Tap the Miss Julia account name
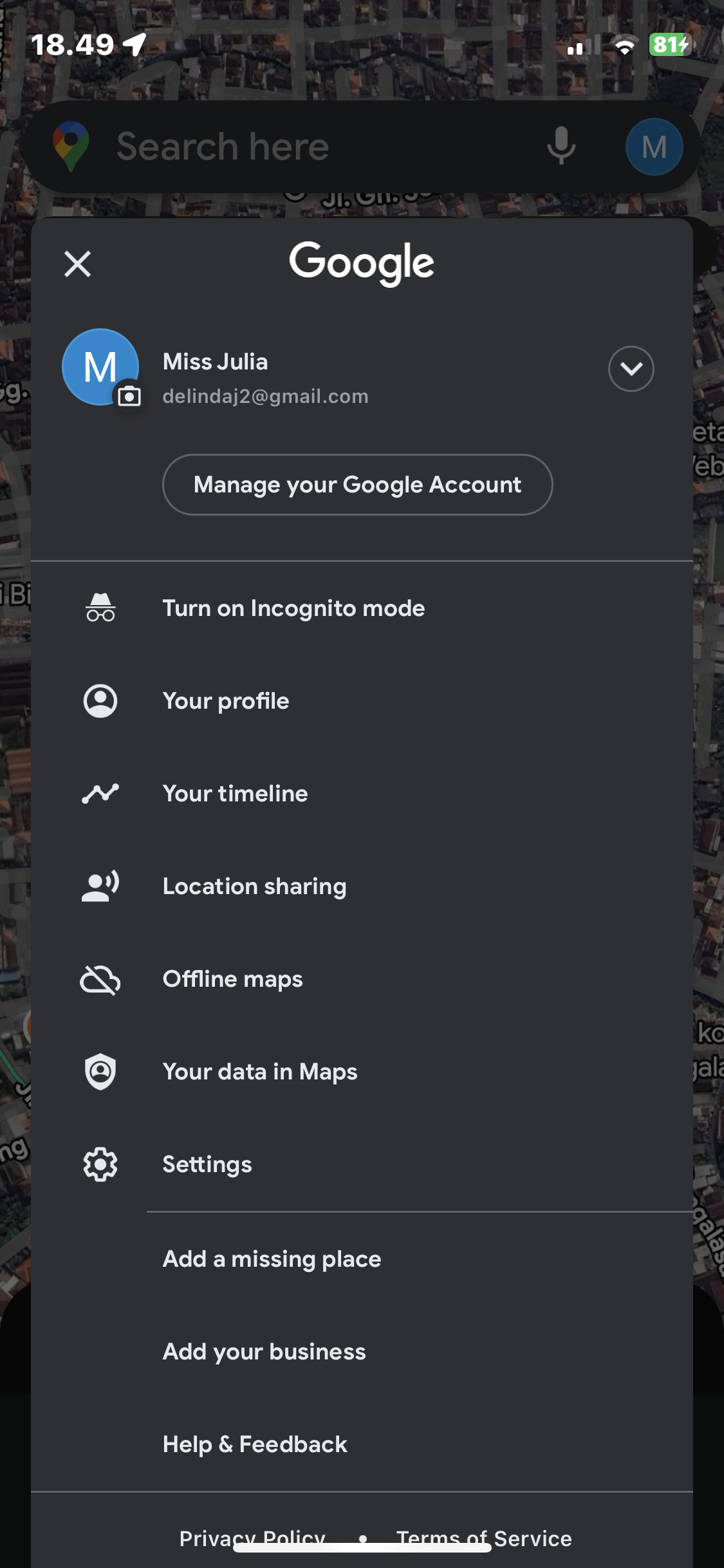This screenshot has height=1568, width=724. click(x=215, y=362)
